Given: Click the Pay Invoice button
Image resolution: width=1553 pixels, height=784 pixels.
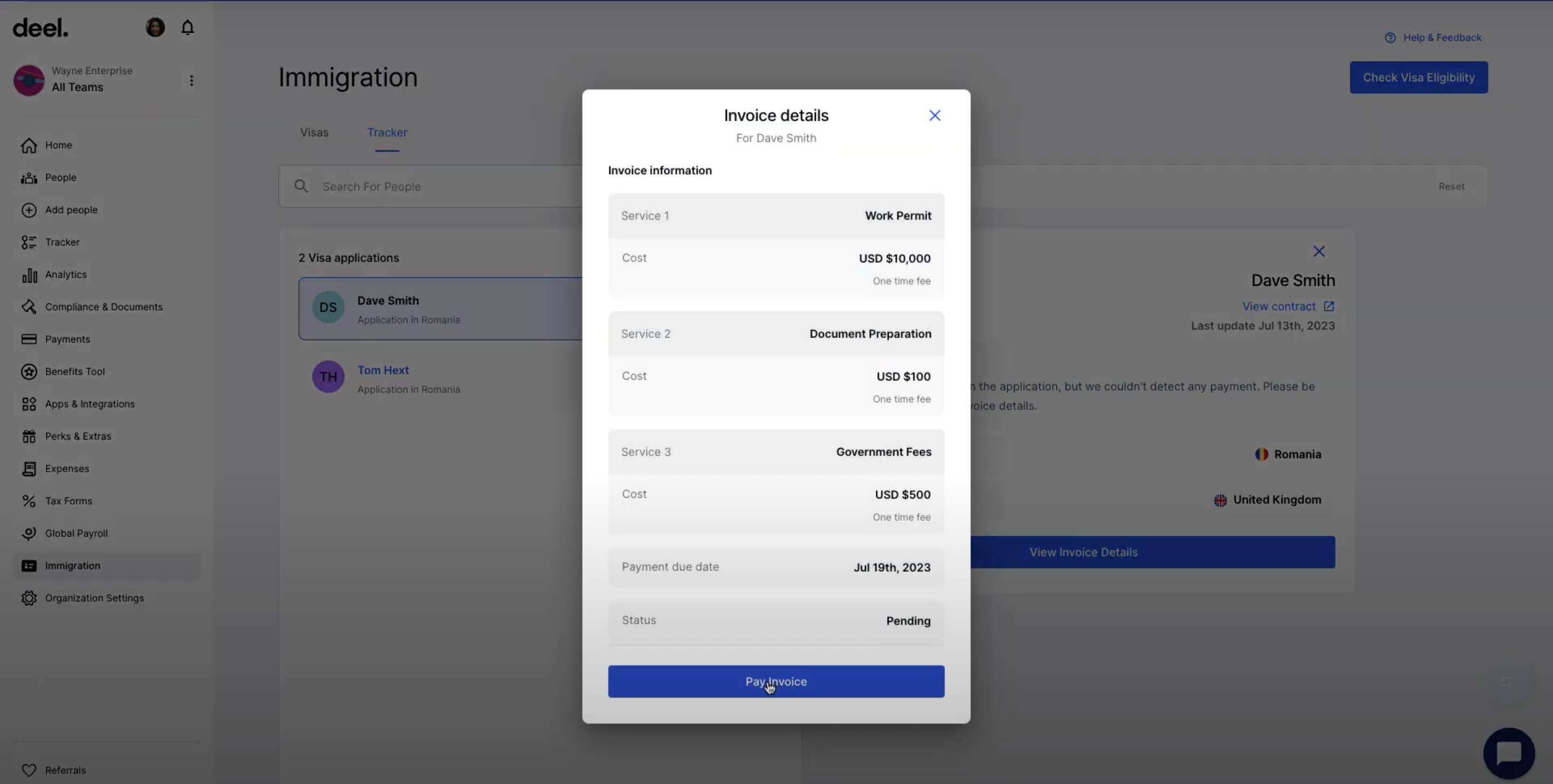Looking at the screenshot, I should pyautogui.click(x=776, y=682).
